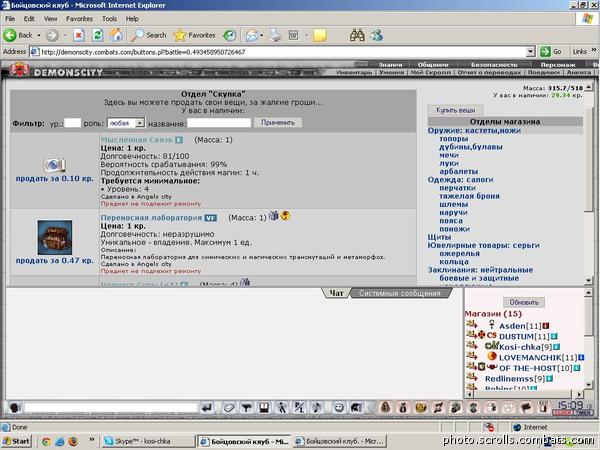The height and width of the screenshot is (450, 600).
Task: Click the Go button beside address bar
Action: (551, 52)
